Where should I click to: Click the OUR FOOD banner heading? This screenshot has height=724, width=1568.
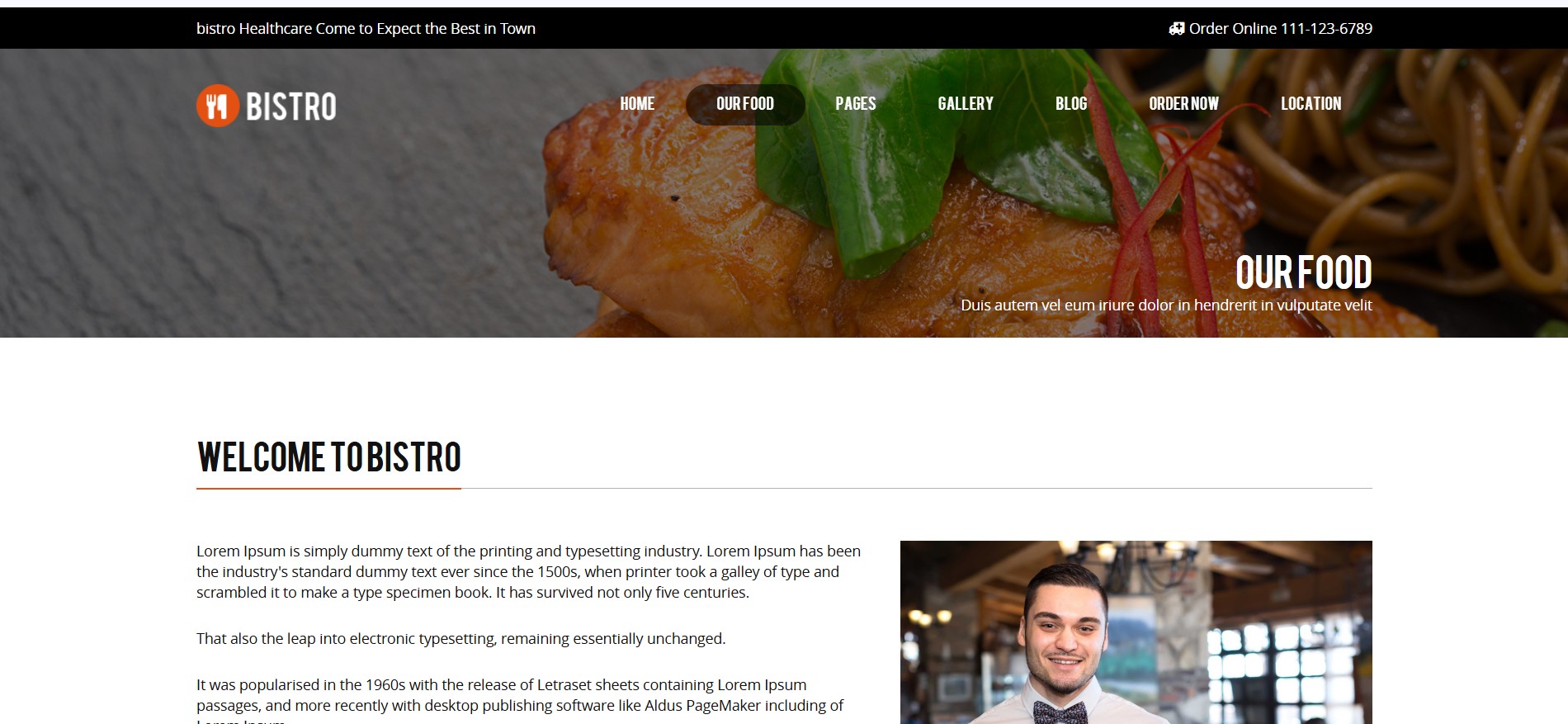pyautogui.click(x=1303, y=272)
